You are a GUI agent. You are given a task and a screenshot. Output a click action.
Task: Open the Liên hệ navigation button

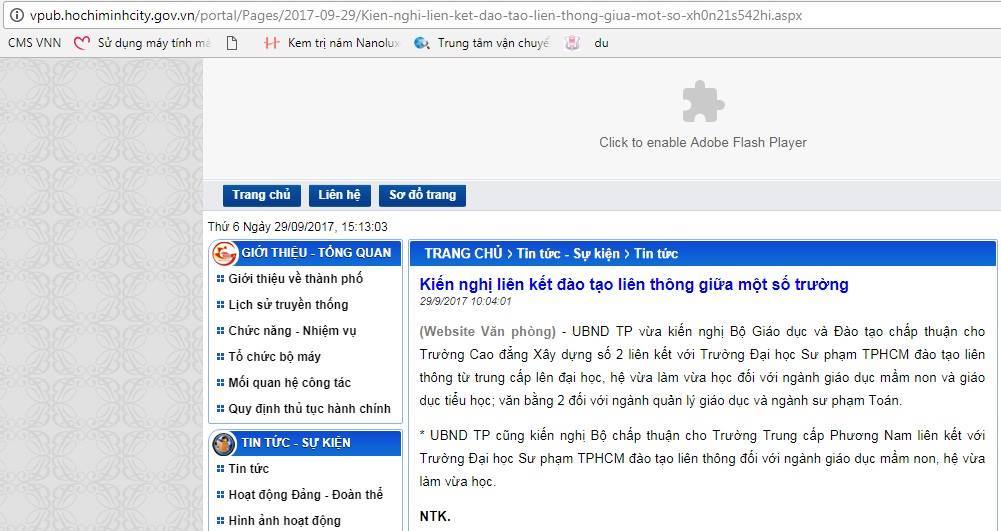click(x=339, y=195)
